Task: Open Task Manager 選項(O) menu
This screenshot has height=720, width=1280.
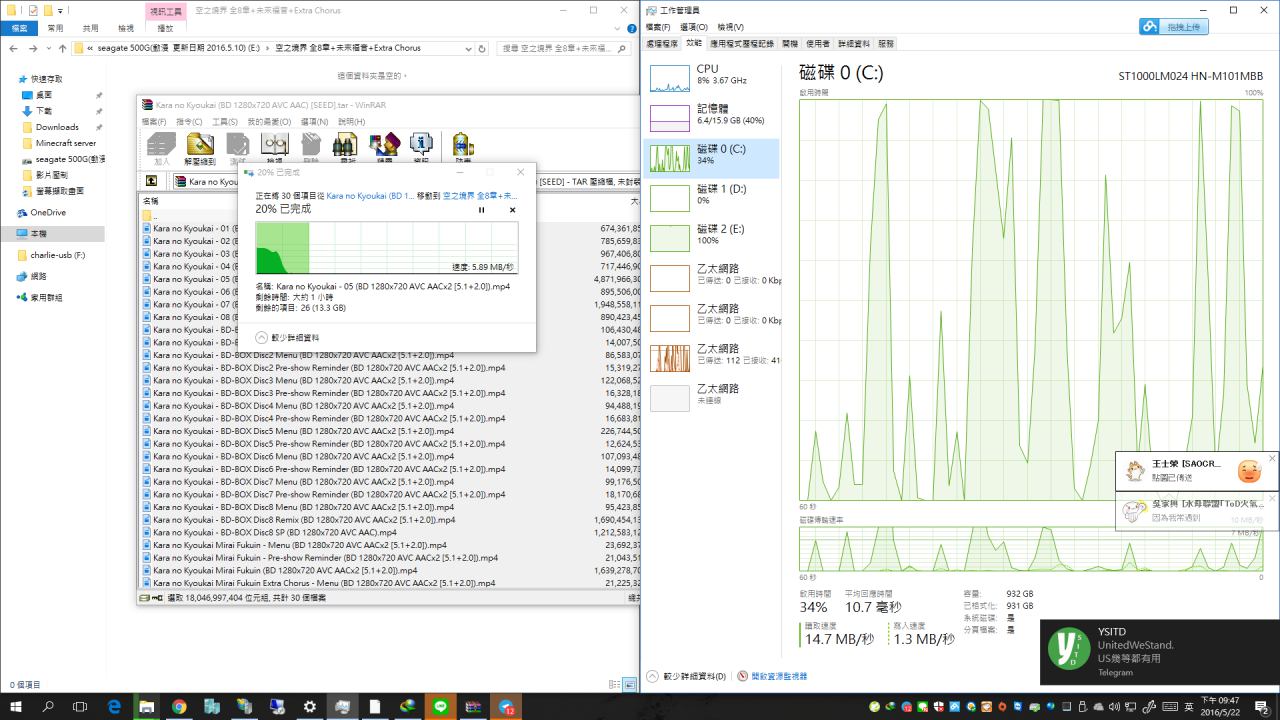Action: coord(693,27)
